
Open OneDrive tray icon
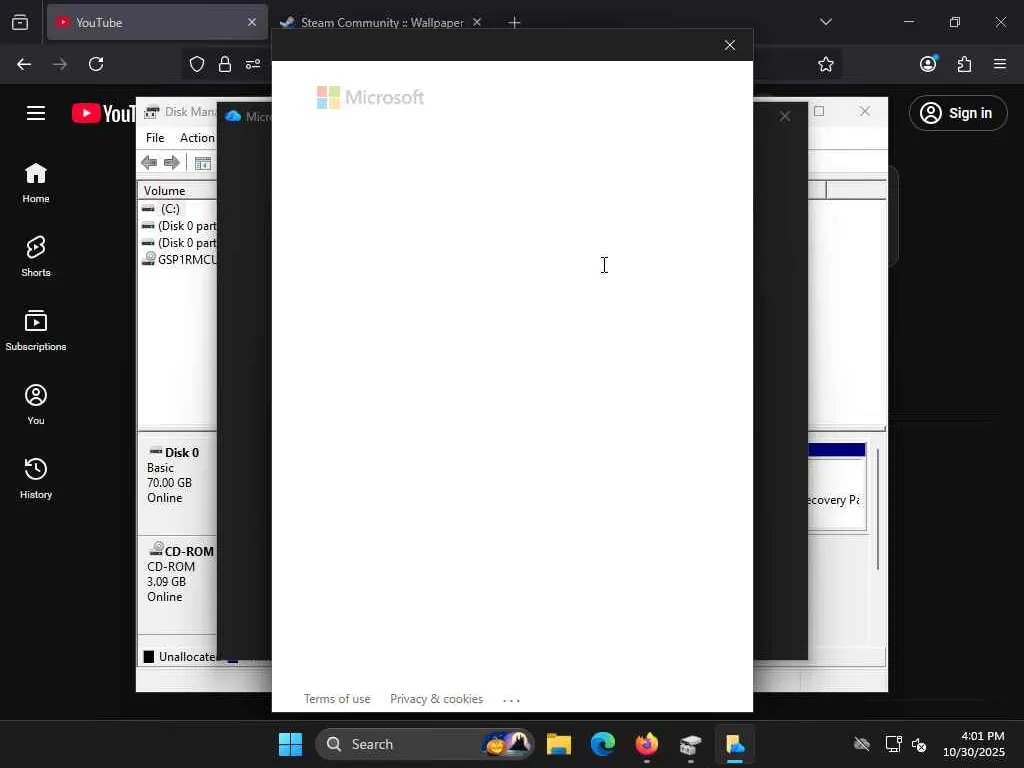coord(862,744)
